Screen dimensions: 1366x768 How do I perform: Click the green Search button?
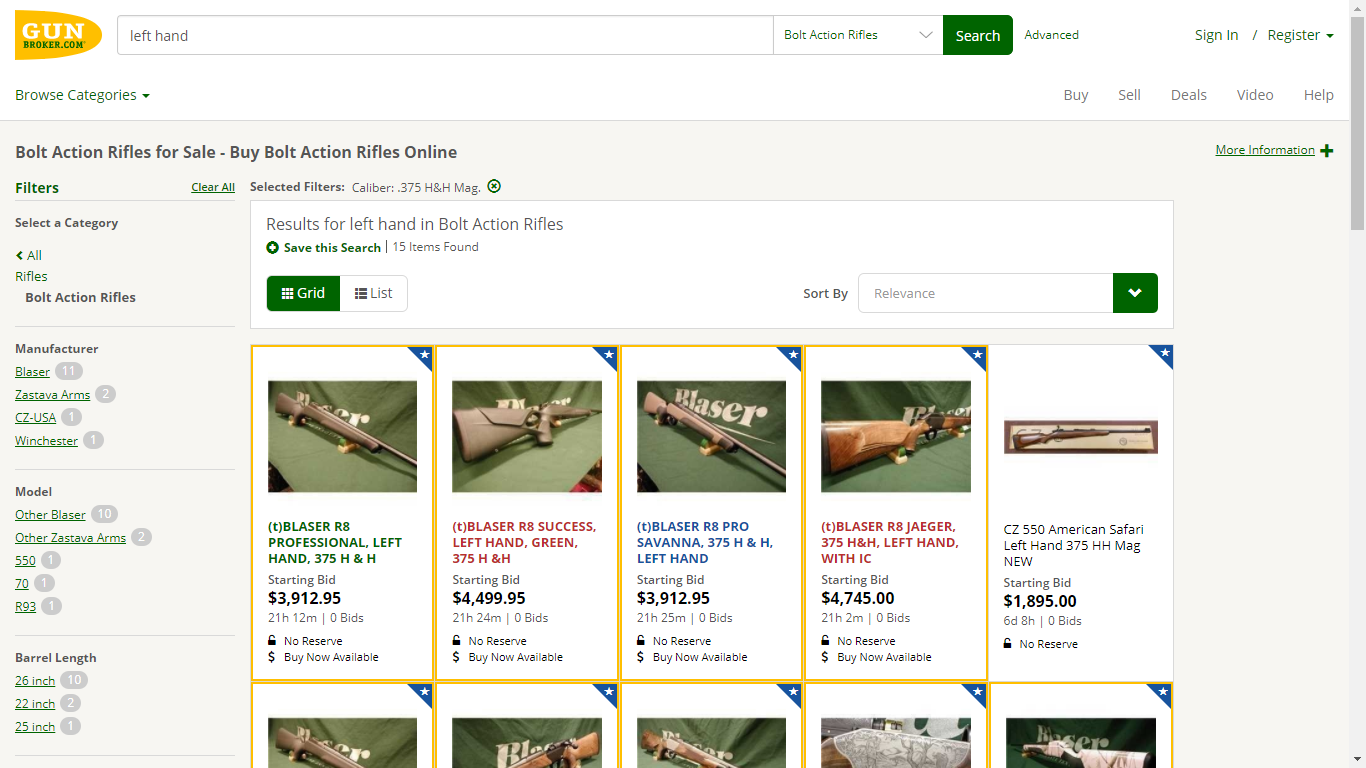pos(978,35)
